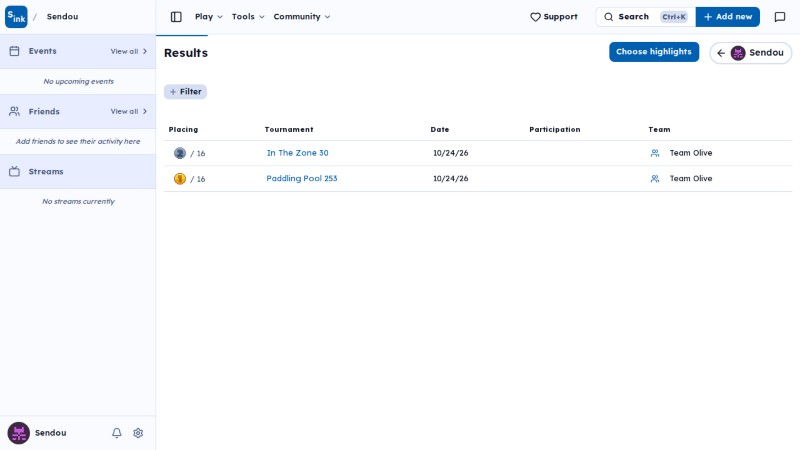Click the Tournament column header
800x450 pixels.
click(x=289, y=130)
